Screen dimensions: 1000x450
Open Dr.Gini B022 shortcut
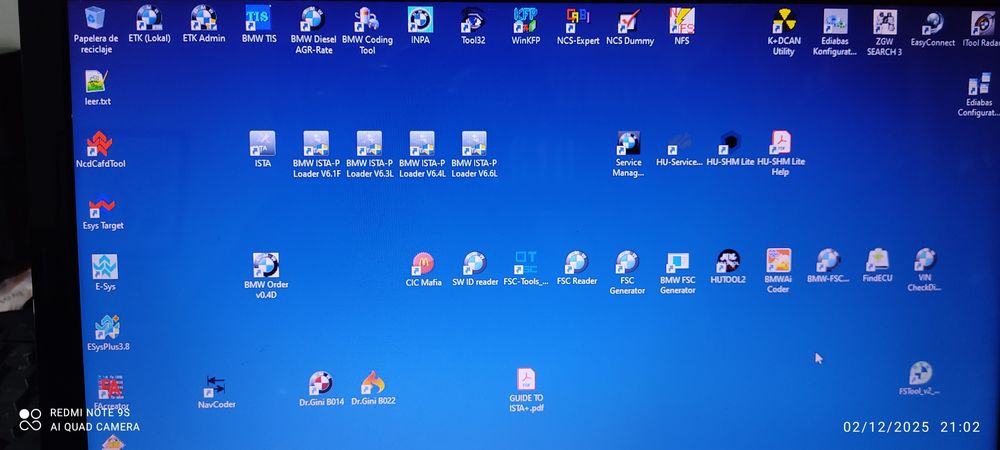pyautogui.click(x=374, y=389)
